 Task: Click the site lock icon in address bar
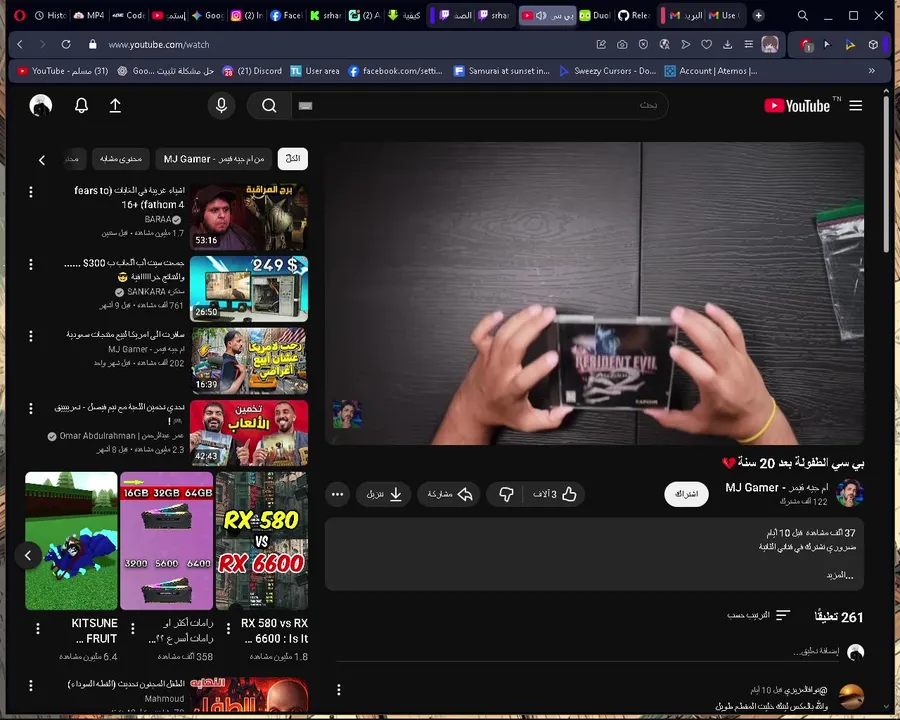(92, 44)
